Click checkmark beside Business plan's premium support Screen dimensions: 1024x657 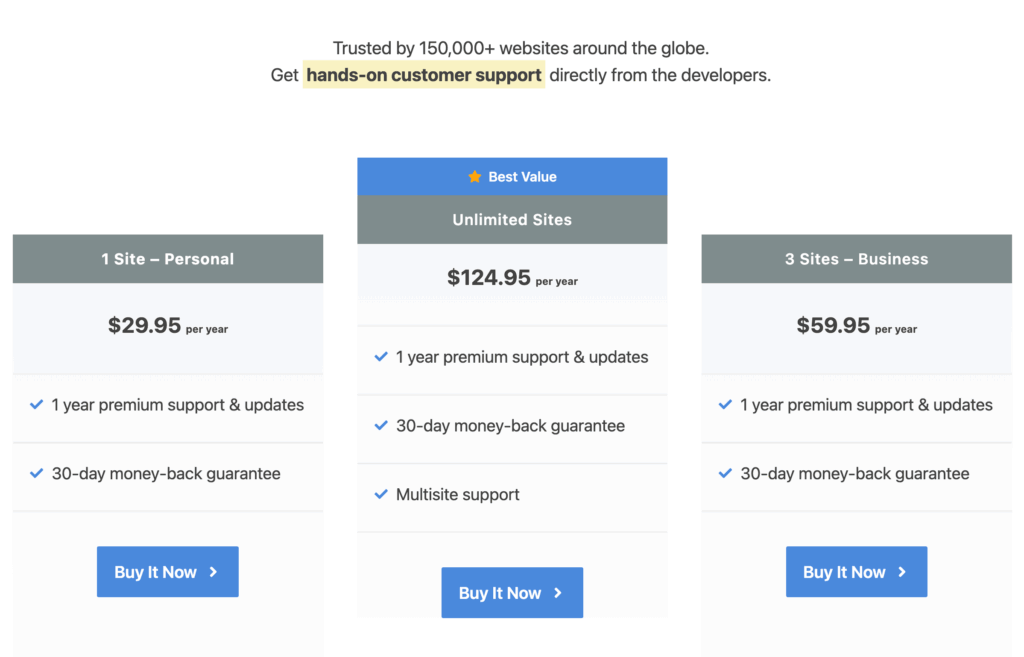pyautogui.click(x=726, y=405)
